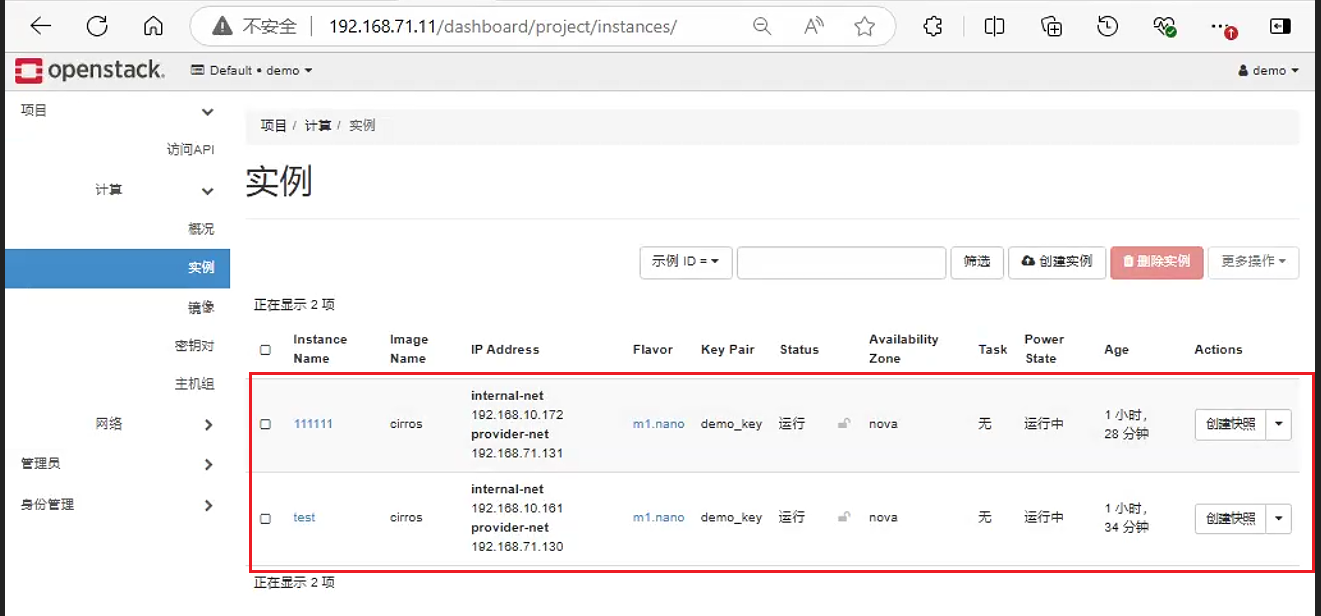Open the demo user account dropdown

point(1269,70)
